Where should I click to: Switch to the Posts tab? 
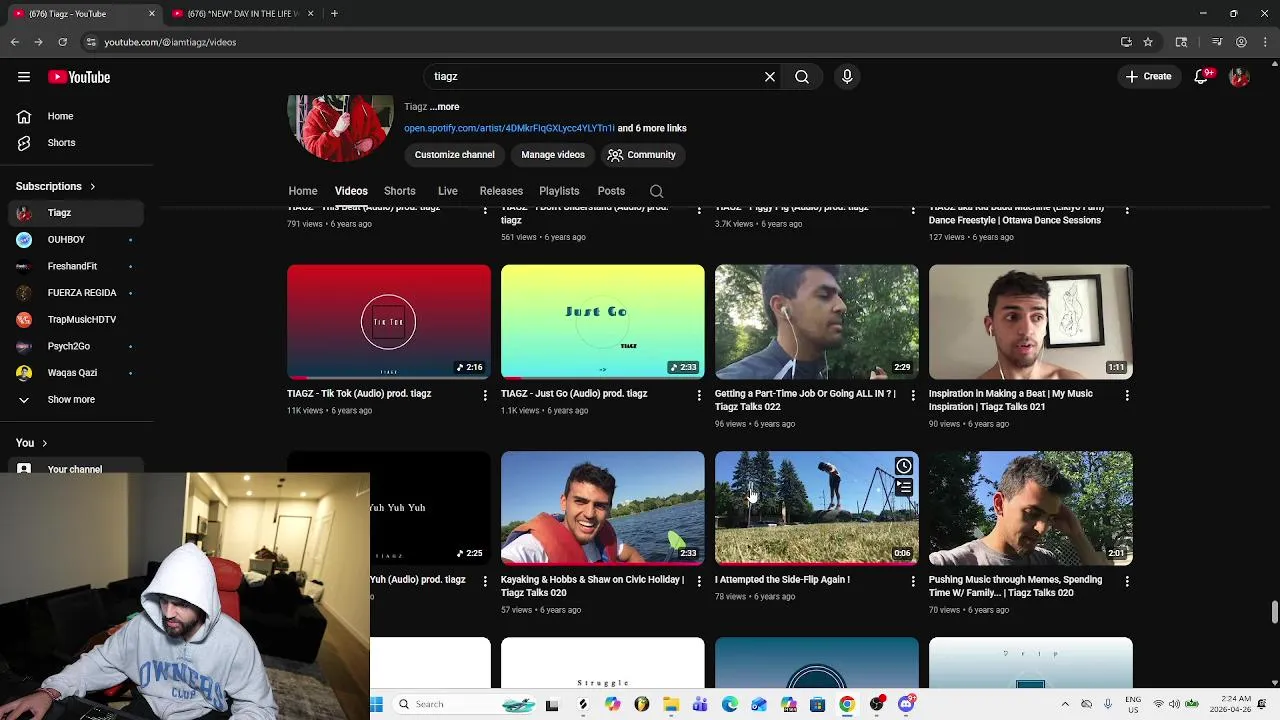tap(611, 191)
